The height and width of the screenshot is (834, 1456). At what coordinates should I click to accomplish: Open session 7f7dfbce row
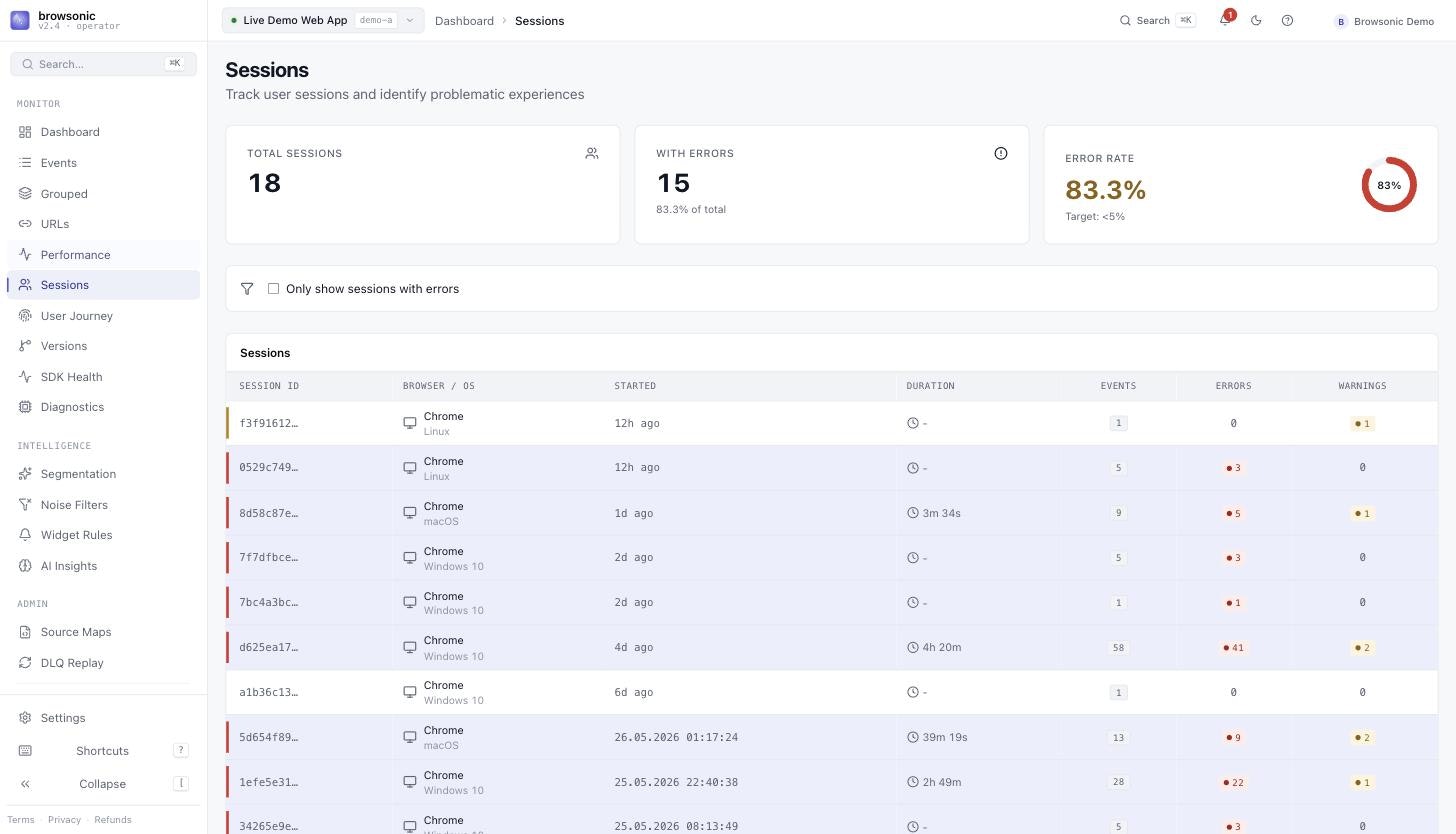[x=832, y=558]
